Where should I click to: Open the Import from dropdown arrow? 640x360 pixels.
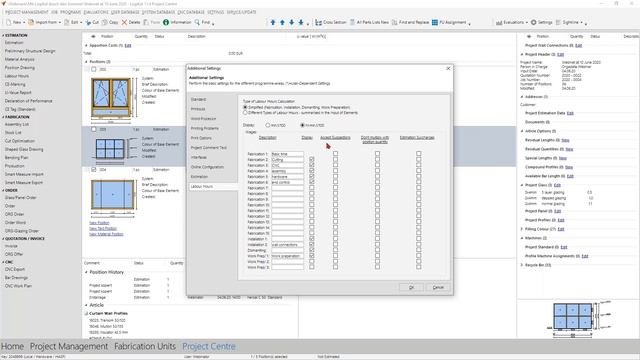(60, 23)
